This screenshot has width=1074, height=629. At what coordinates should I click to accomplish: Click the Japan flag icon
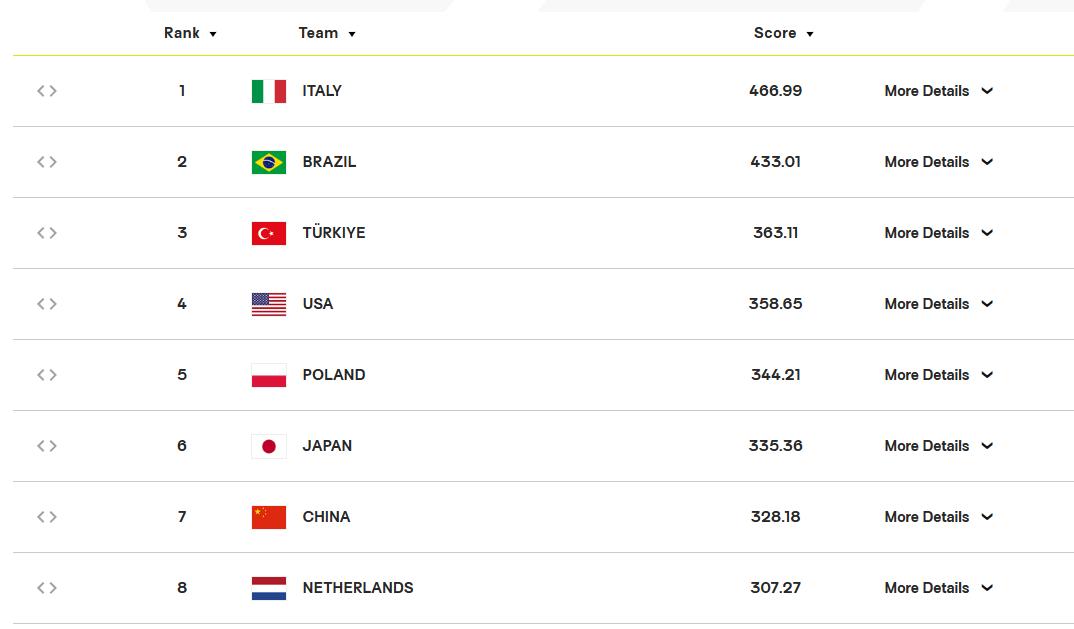(268, 447)
